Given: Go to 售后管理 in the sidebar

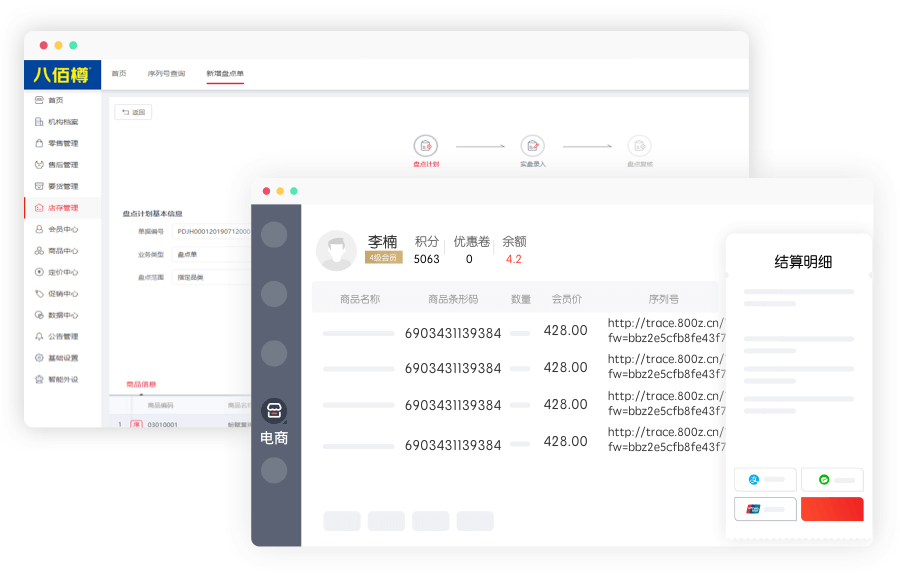Looking at the screenshot, I should click(x=62, y=165).
